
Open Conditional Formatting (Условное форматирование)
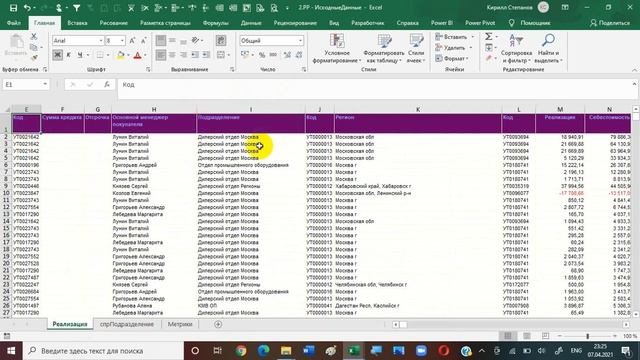click(x=337, y=49)
